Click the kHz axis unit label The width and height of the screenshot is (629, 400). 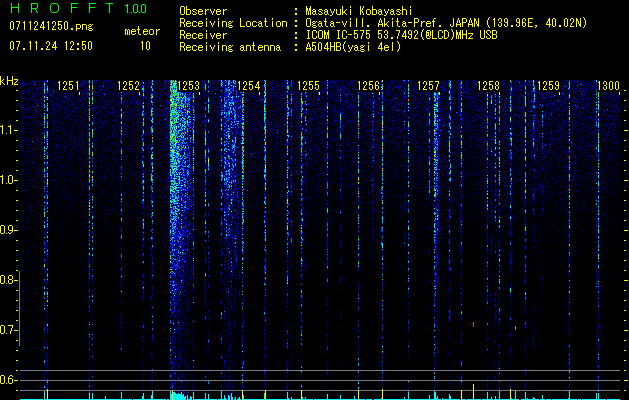point(9,81)
